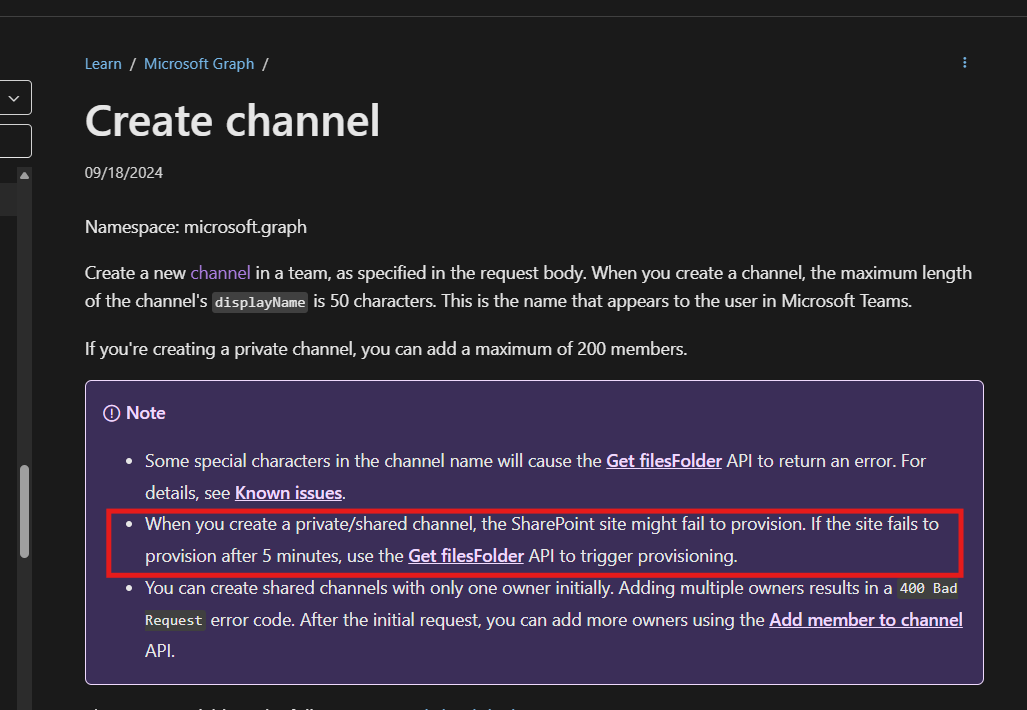Click the displayName code text

coord(260,302)
